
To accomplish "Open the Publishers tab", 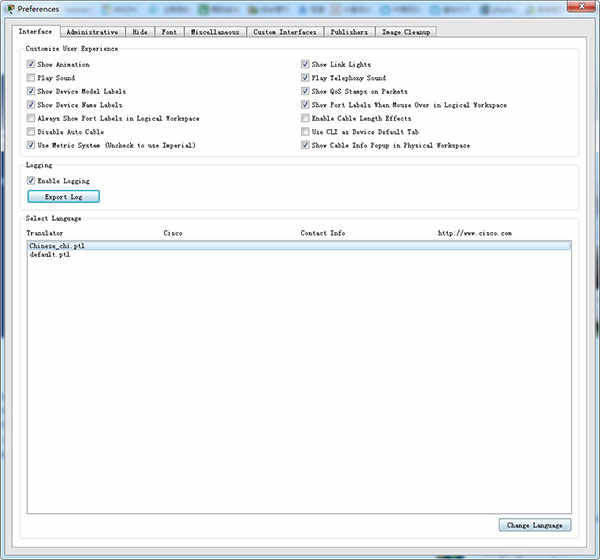I will (x=349, y=32).
